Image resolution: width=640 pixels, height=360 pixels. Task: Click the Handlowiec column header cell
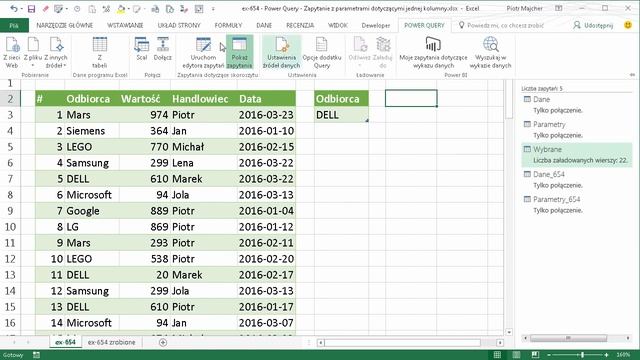(203, 99)
